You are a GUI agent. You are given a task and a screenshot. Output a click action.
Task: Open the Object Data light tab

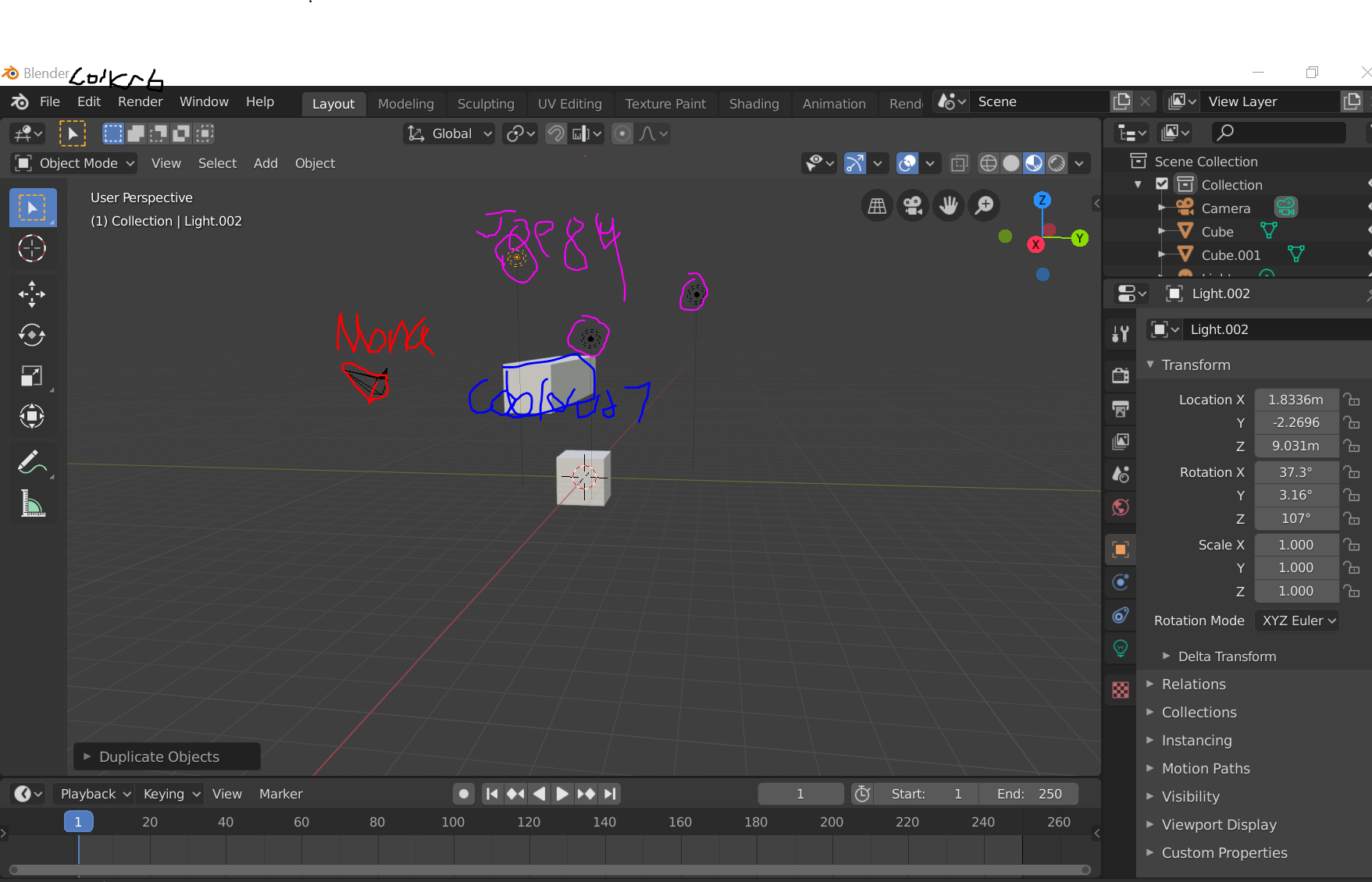(1121, 648)
